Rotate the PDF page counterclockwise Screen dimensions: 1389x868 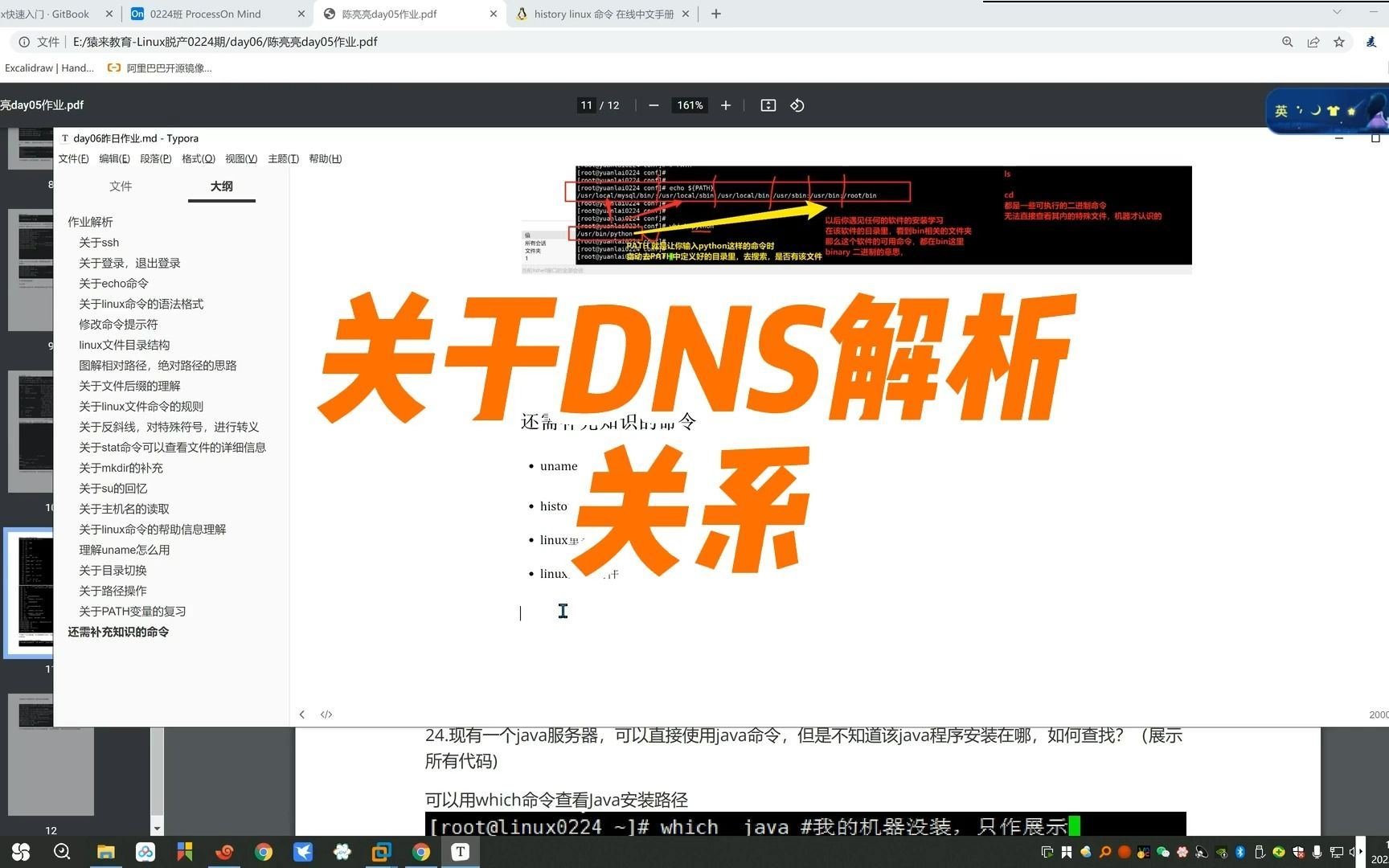pyautogui.click(x=797, y=105)
